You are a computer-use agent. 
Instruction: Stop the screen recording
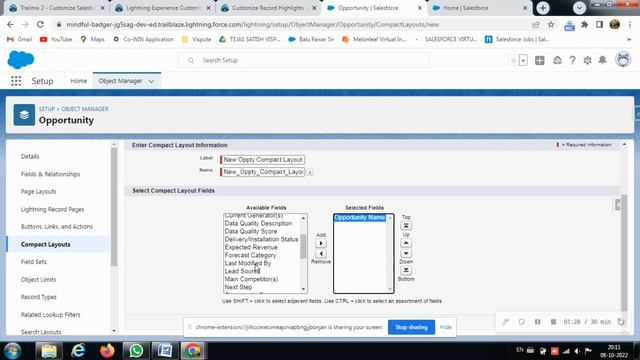point(553,322)
